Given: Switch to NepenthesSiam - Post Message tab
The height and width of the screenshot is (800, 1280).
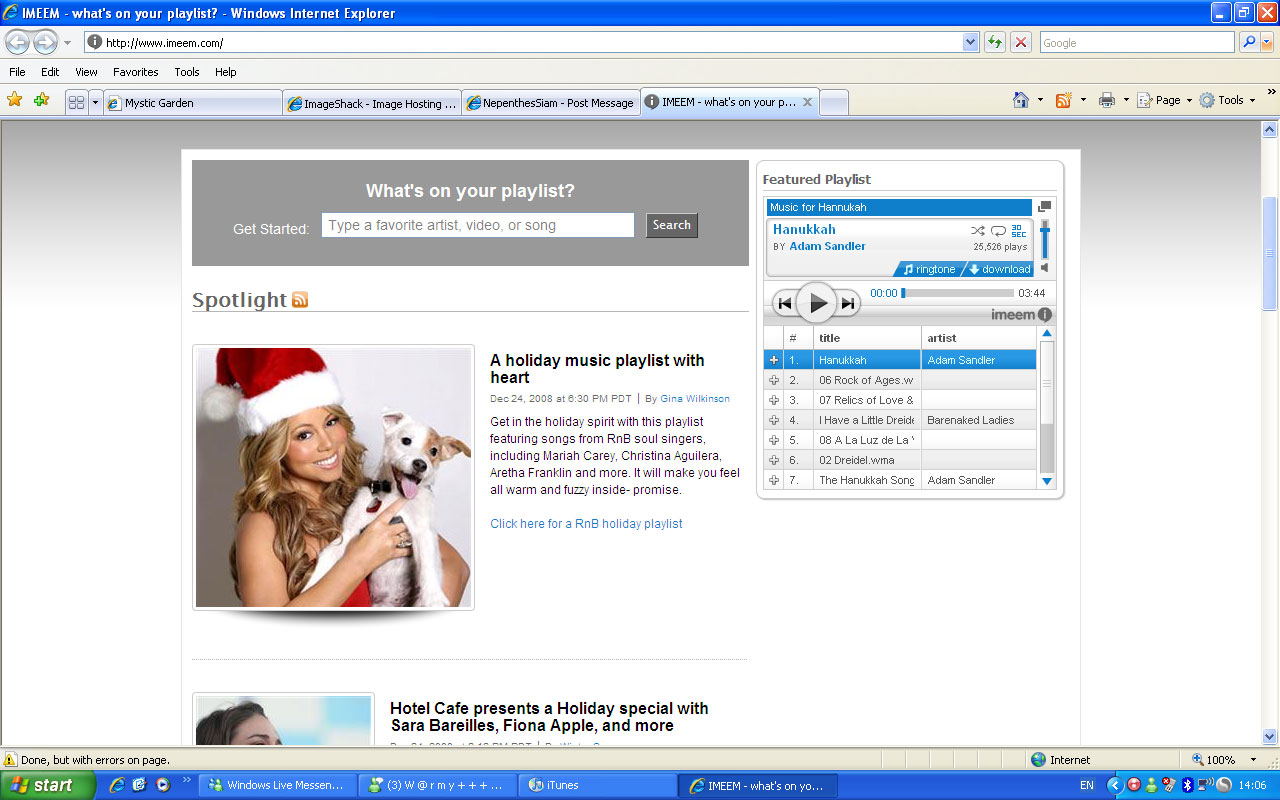Looking at the screenshot, I should [550, 103].
